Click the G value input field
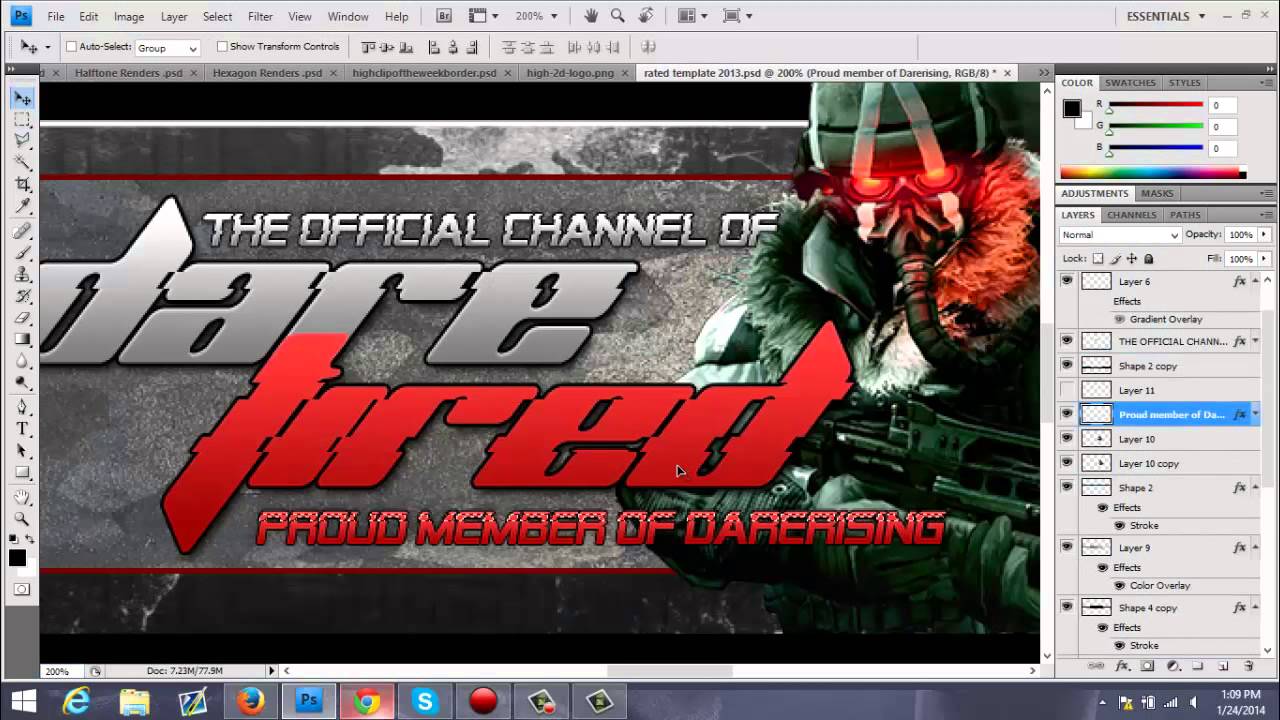 pyautogui.click(x=1223, y=126)
